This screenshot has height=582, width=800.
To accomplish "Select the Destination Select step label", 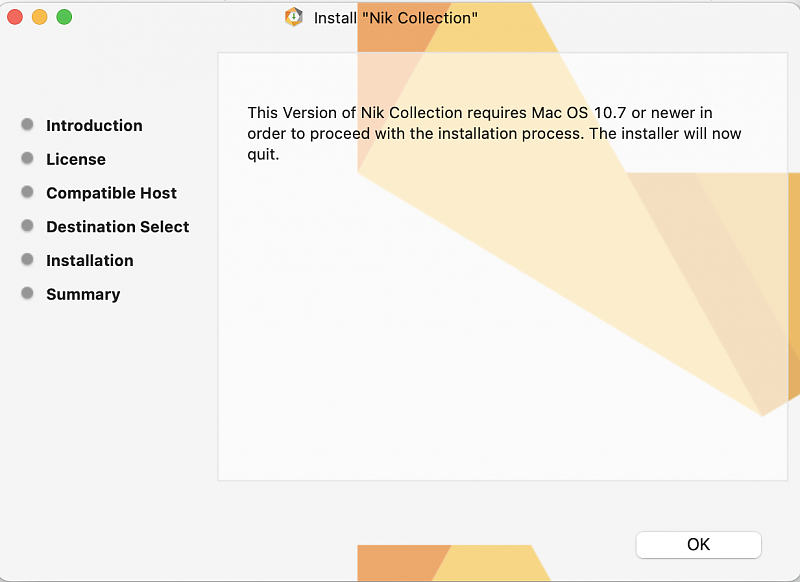I will [117, 227].
